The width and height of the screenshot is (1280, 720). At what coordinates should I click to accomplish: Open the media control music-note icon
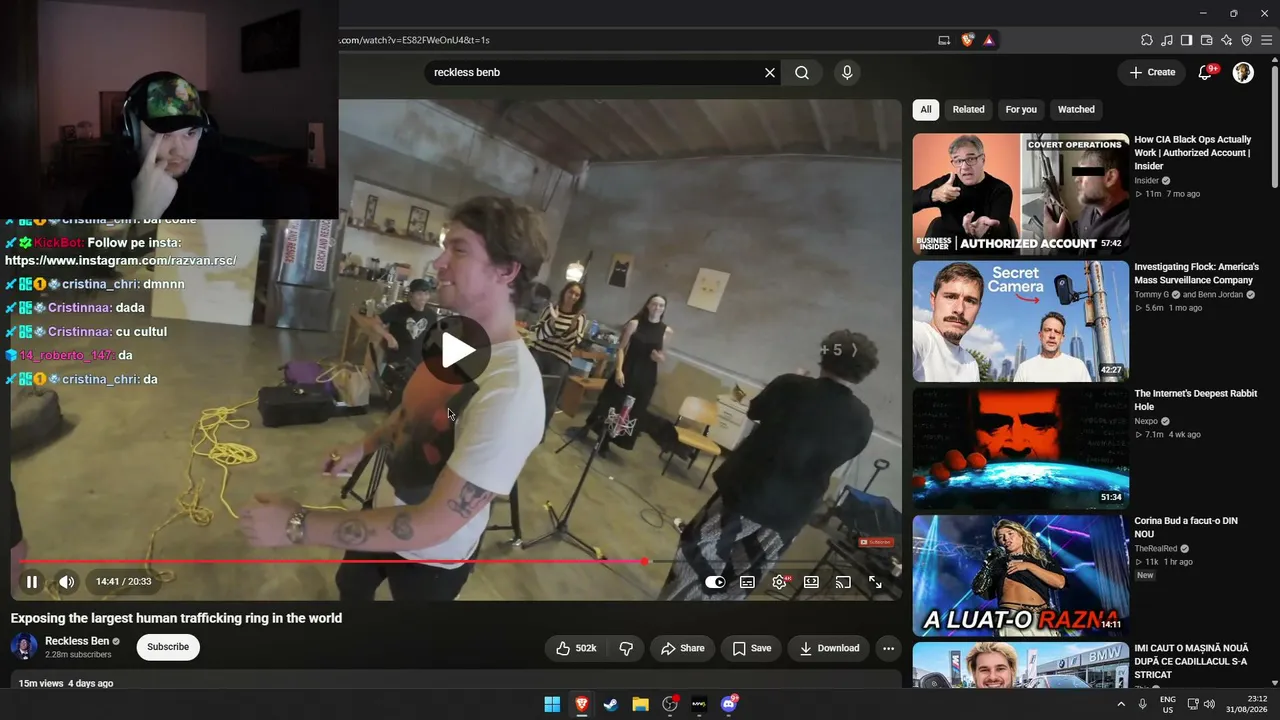(1167, 40)
